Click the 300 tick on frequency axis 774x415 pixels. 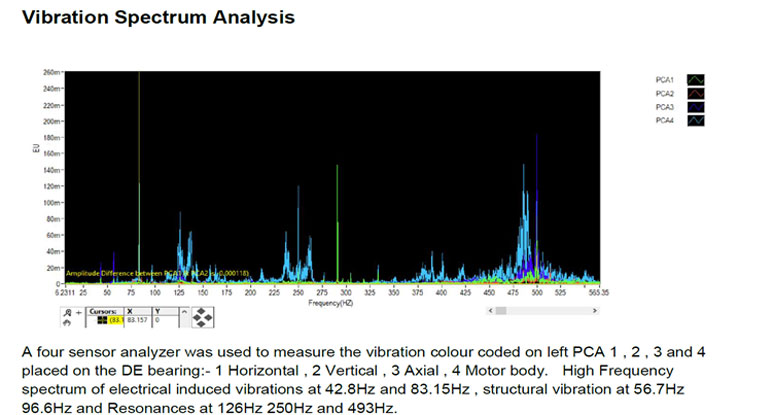pyautogui.click(x=346, y=293)
